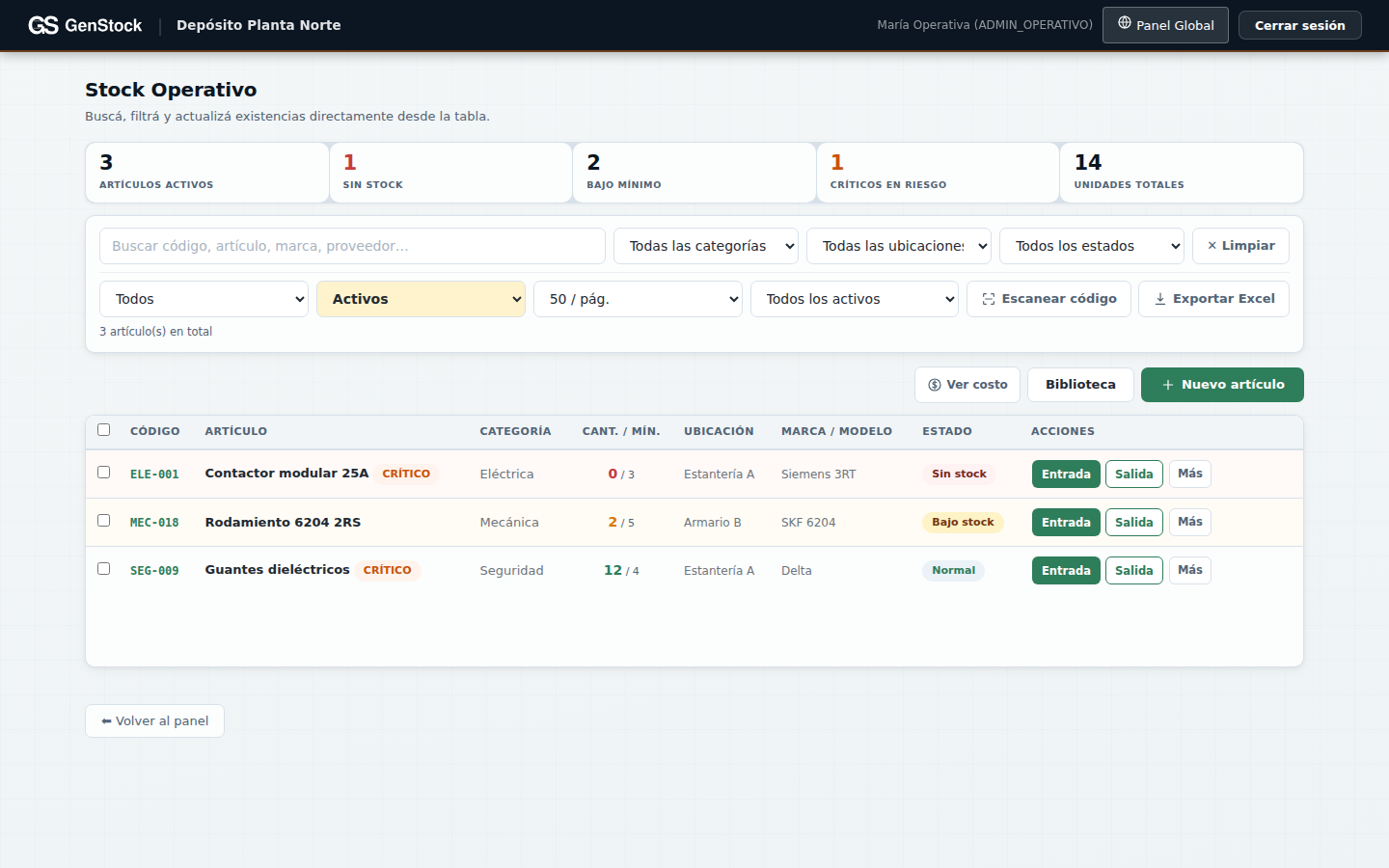Viewport: 1389px width, 868px height.
Task: Click Cerrar sesión to log out
Action: pyautogui.click(x=1299, y=25)
